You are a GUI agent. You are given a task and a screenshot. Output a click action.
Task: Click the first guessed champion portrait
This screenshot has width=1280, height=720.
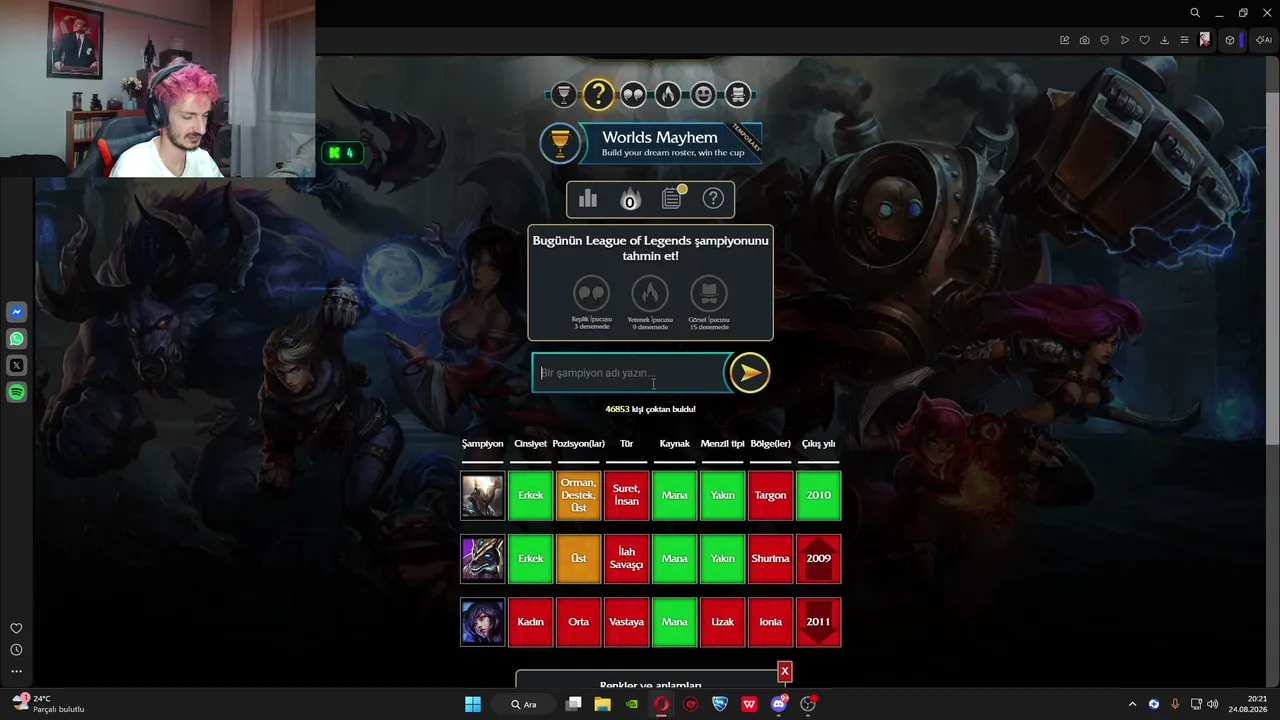[x=482, y=496]
